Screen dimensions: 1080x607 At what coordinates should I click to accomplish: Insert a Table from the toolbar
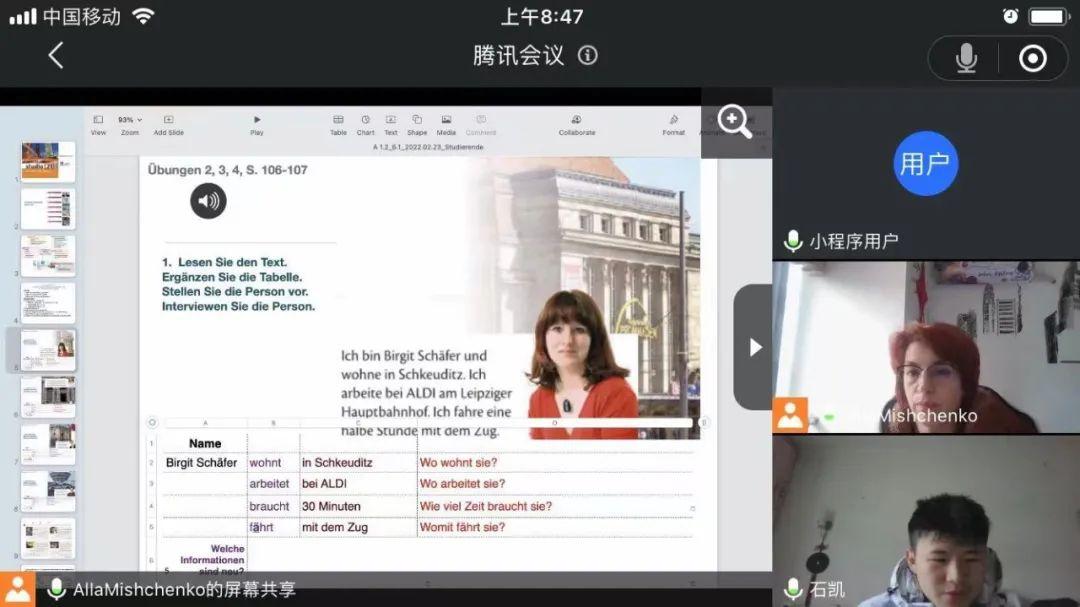click(x=338, y=124)
